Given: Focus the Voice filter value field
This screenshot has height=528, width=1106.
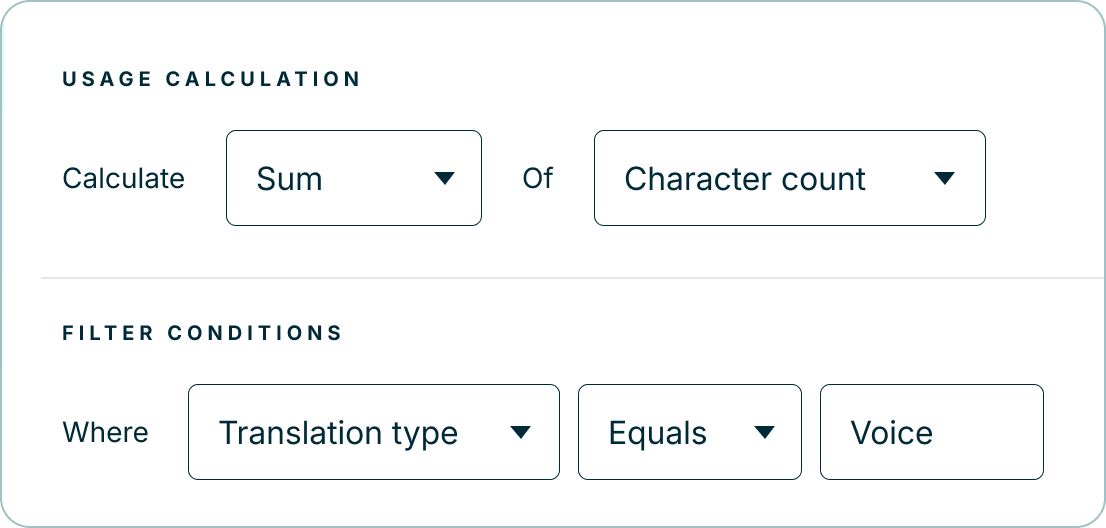Looking at the screenshot, I should (x=931, y=432).
